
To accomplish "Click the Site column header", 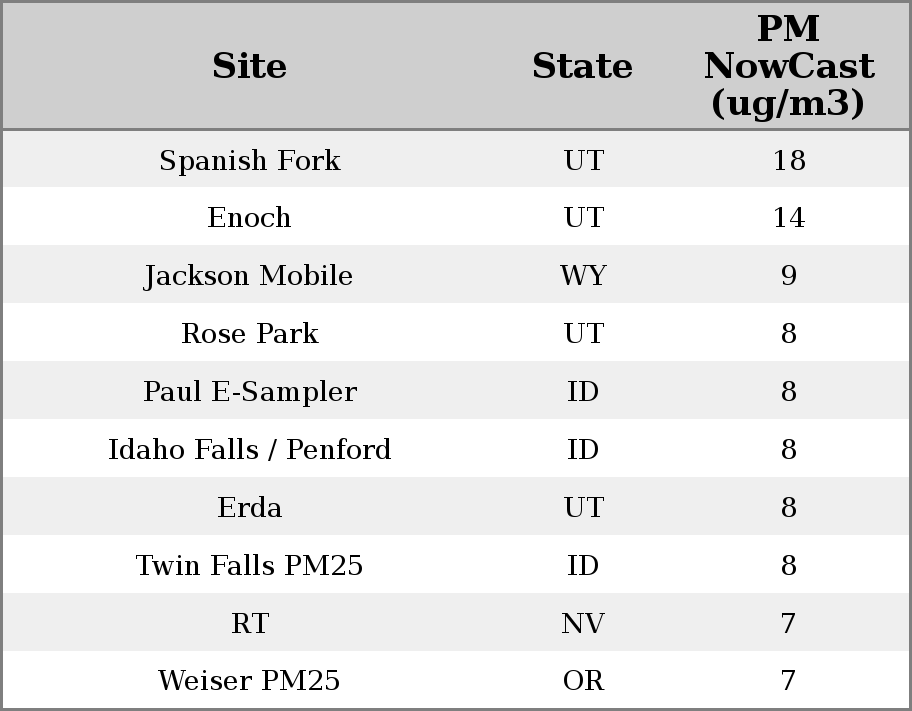I will pyautogui.click(x=249, y=67).
